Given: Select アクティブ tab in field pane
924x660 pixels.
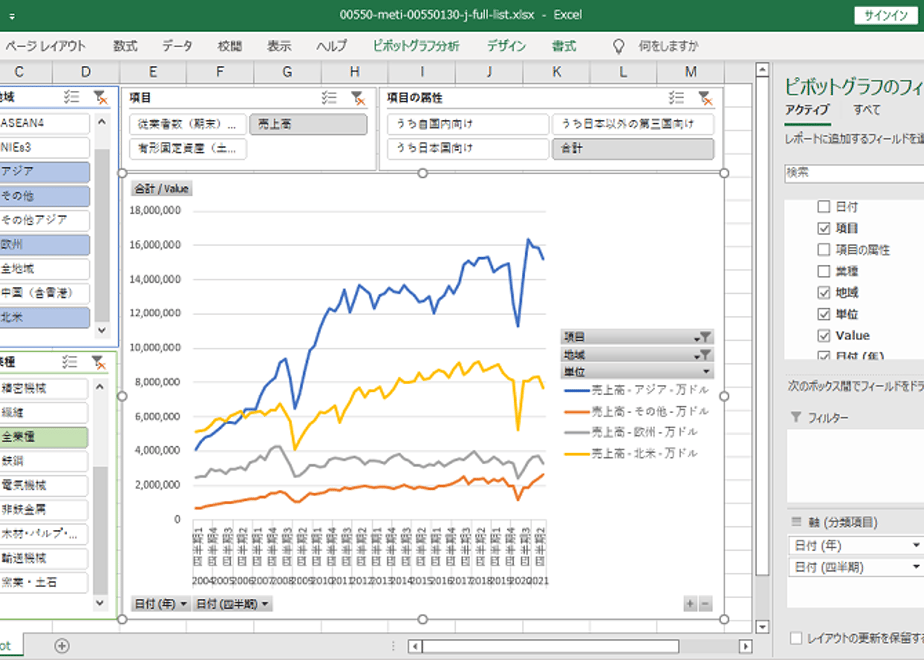Looking at the screenshot, I should point(807,109).
